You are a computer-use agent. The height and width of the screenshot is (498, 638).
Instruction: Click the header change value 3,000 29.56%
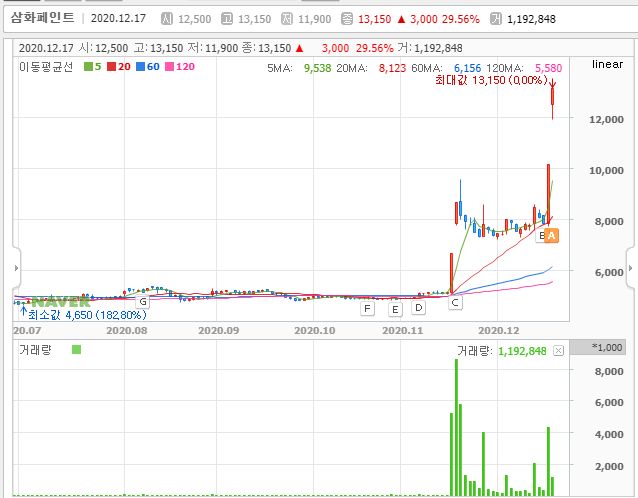[445, 19]
